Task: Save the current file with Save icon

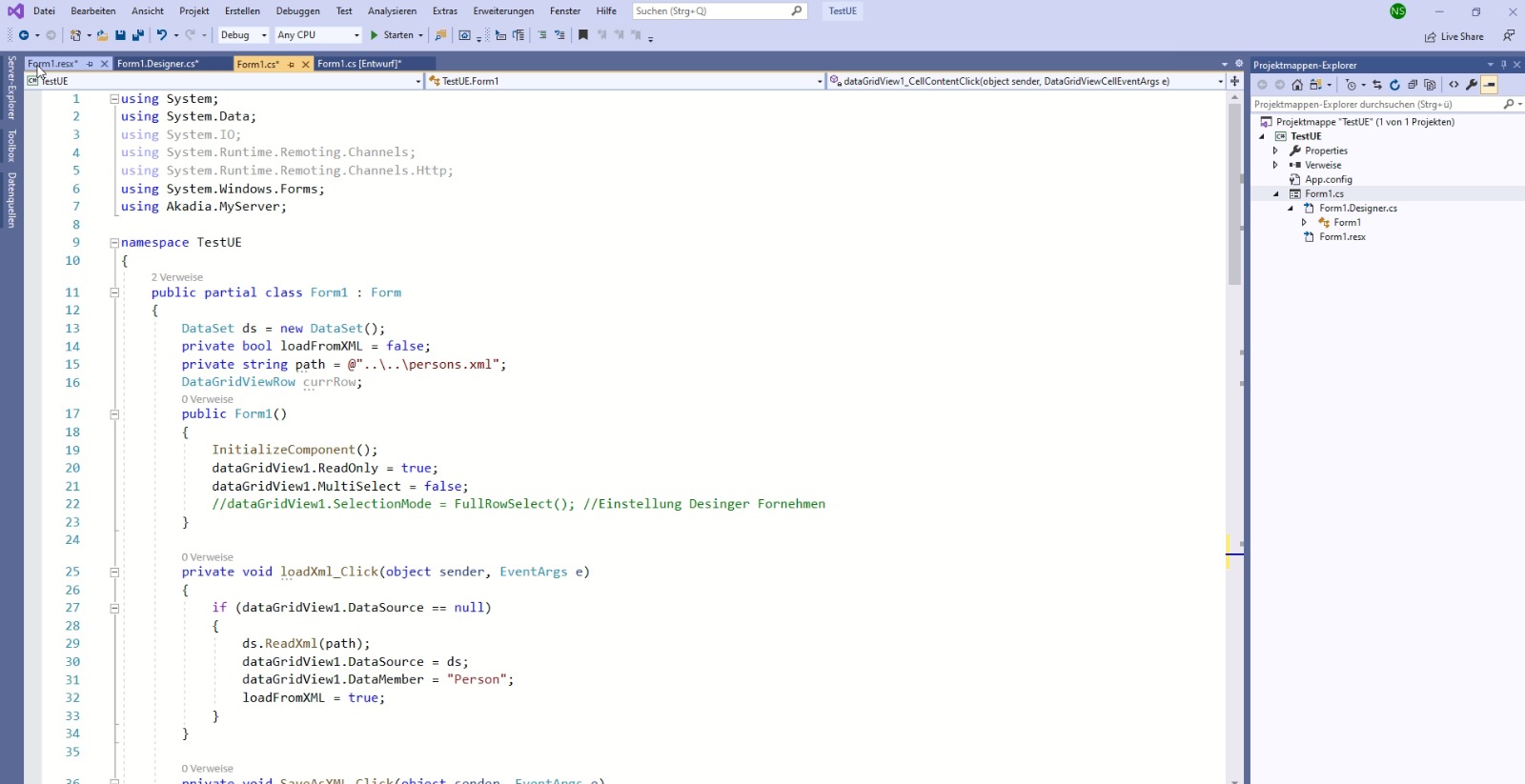Action: (x=120, y=35)
